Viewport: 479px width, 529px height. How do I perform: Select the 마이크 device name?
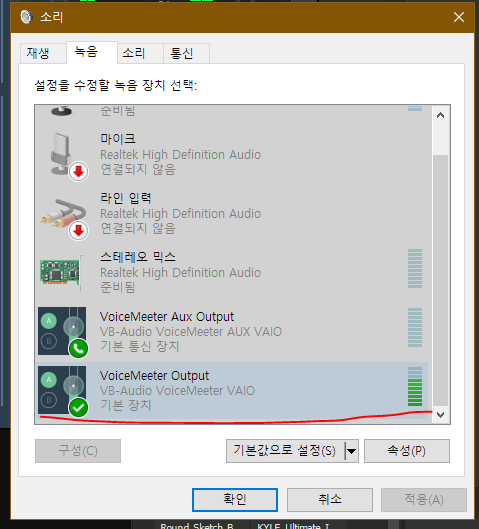(x=118, y=139)
